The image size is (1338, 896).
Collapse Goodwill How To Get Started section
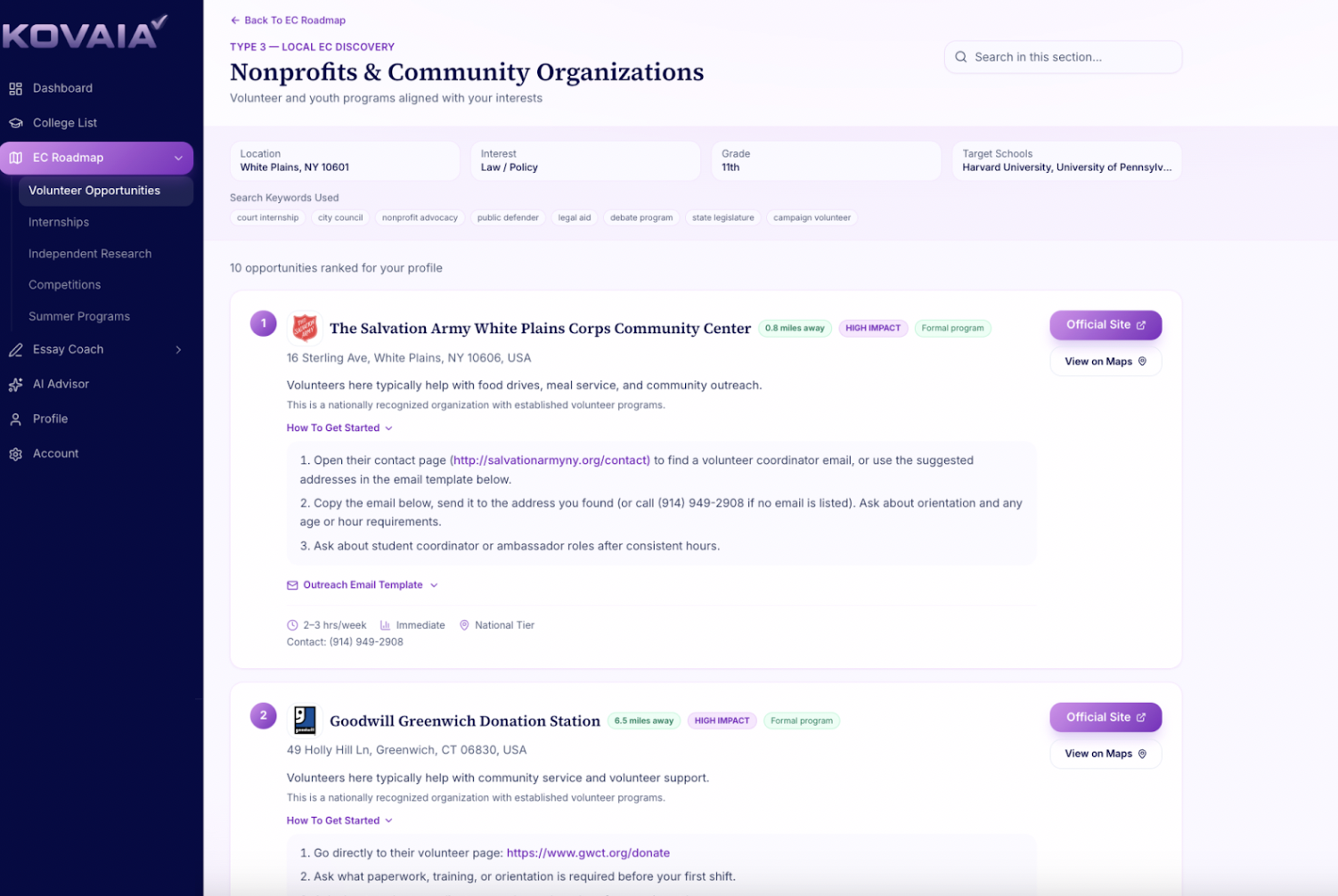[339, 821]
